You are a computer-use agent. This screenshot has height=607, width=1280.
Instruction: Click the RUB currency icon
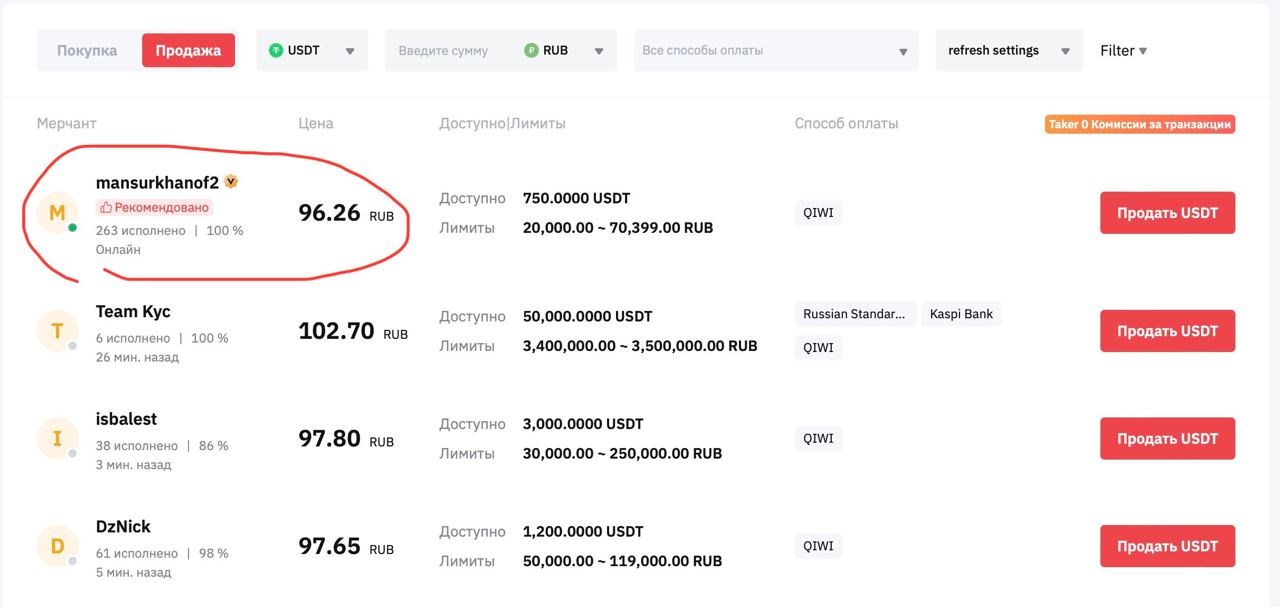point(531,51)
